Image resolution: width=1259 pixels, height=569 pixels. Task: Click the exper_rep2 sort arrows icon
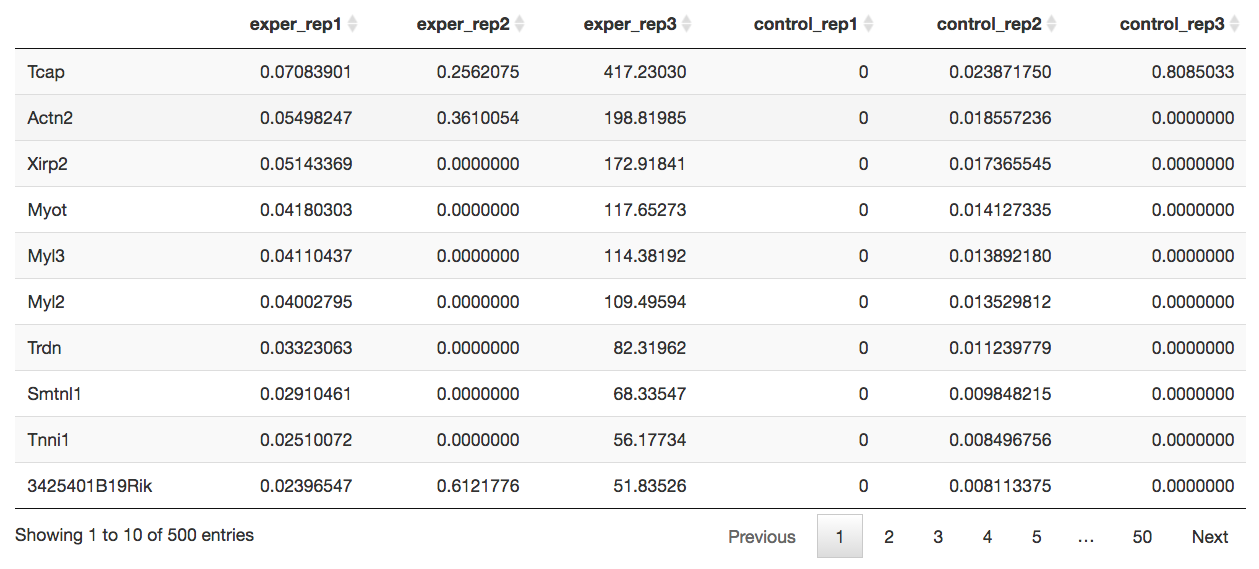519,24
